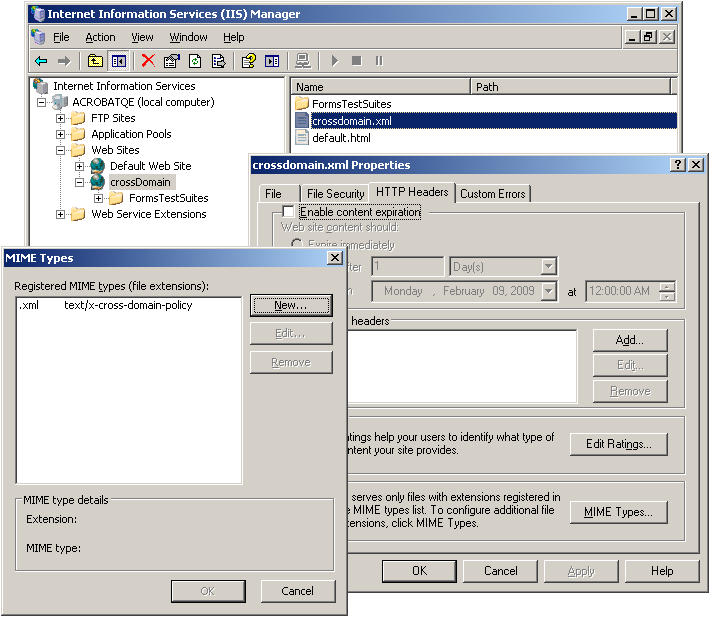Click the Forward arrow in the toolbar
Viewport: 710px width, 617px height.
click(64, 61)
